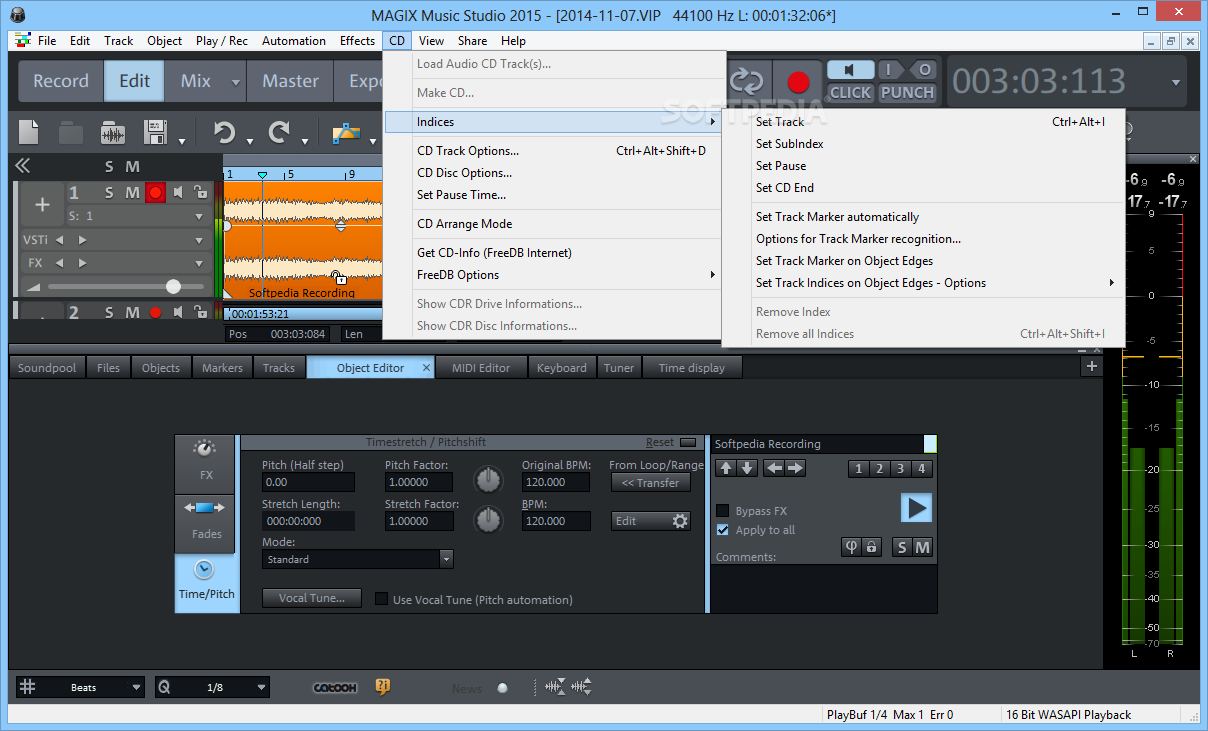Open the time display options dropdown arrow
1208x731 pixels.
tap(1175, 82)
